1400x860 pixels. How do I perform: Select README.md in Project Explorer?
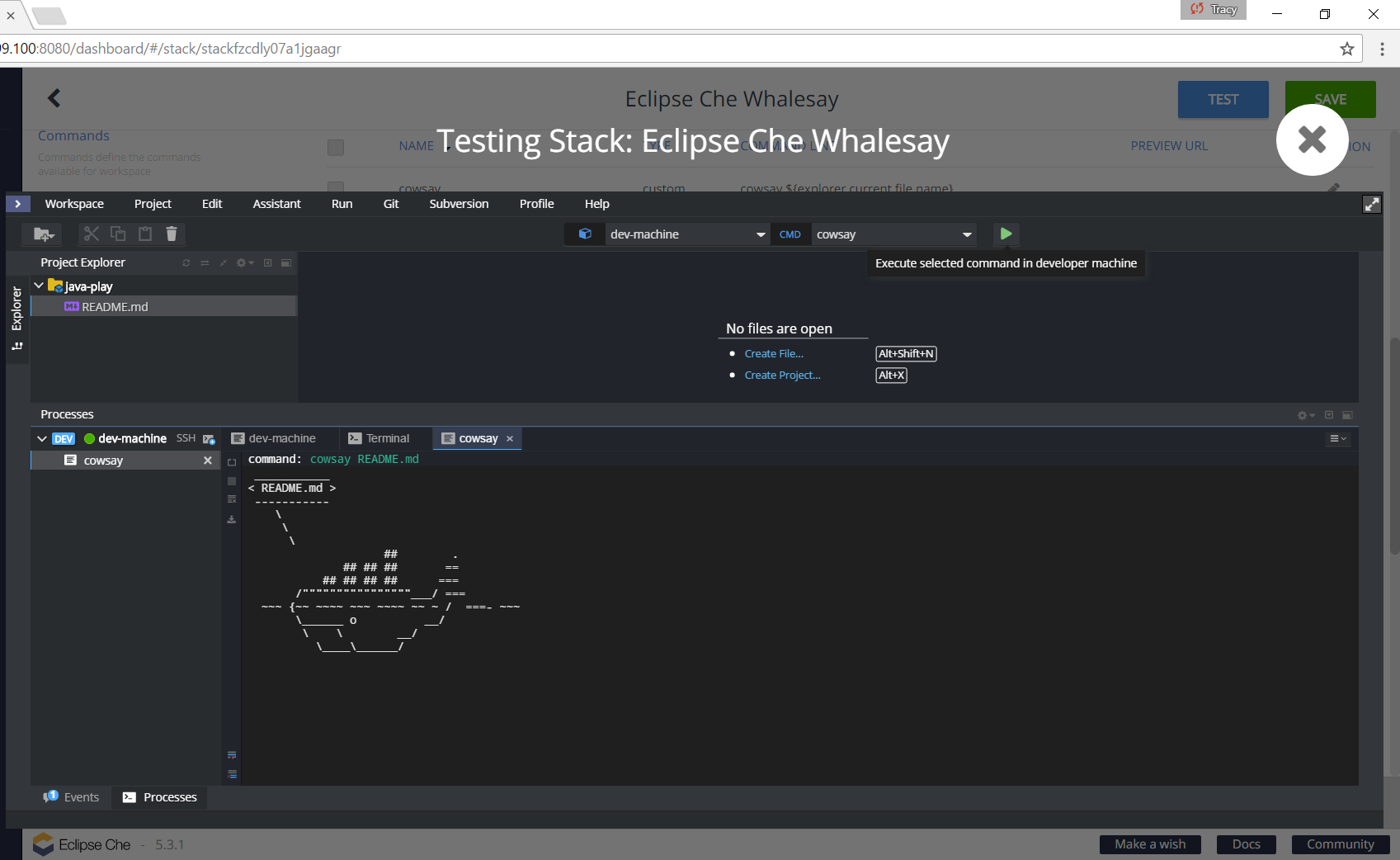tap(163, 306)
